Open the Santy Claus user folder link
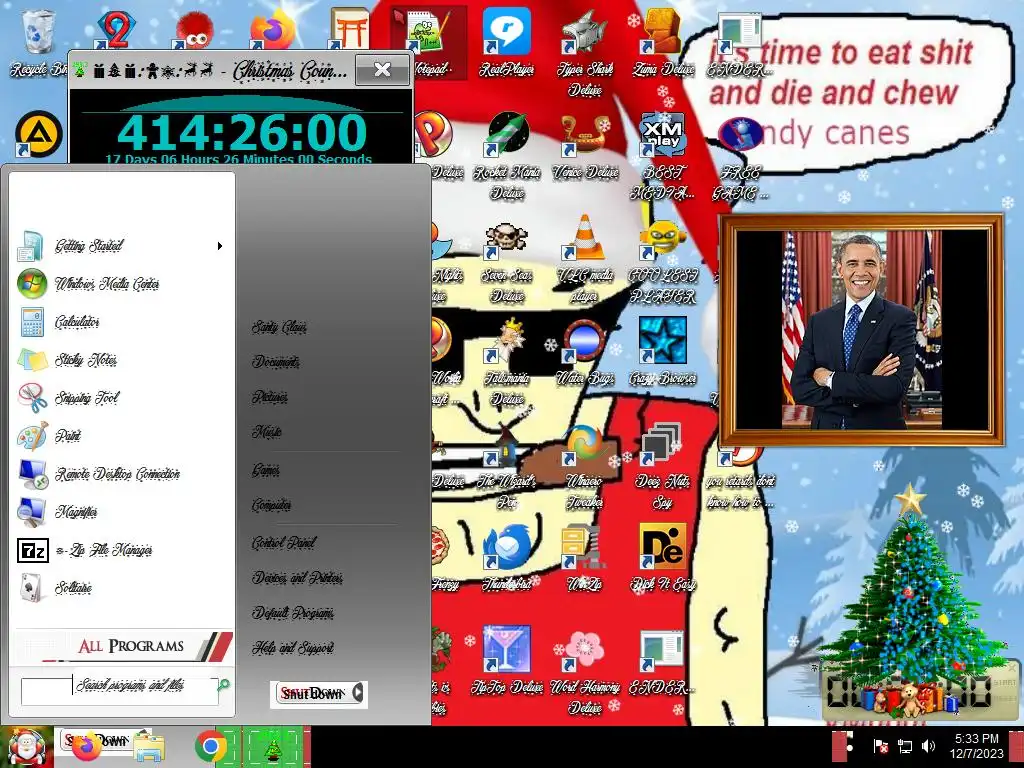This screenshot has width=1024, height=768. point(279,327)
